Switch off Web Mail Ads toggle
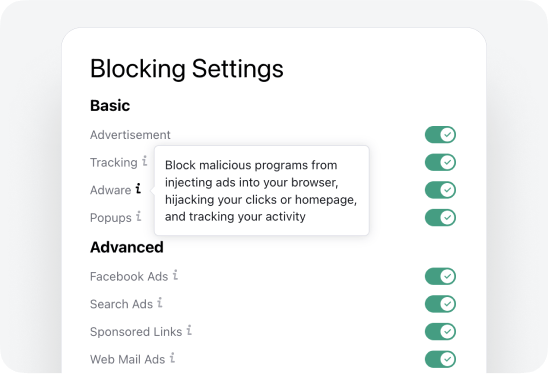Screen dimensions: 548x374 tap(440, 359)
